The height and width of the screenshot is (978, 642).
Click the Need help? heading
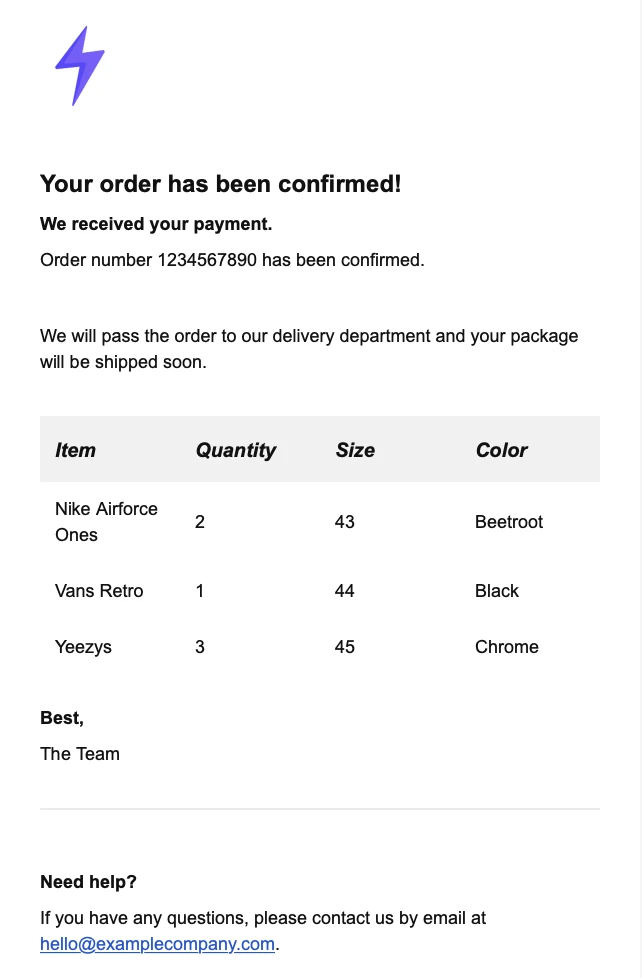coord(88,882)
